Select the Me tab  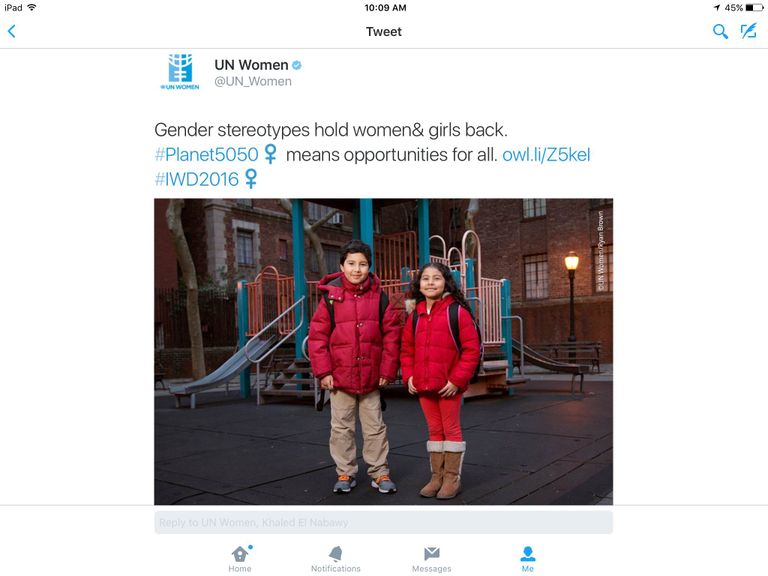[528, 558]
